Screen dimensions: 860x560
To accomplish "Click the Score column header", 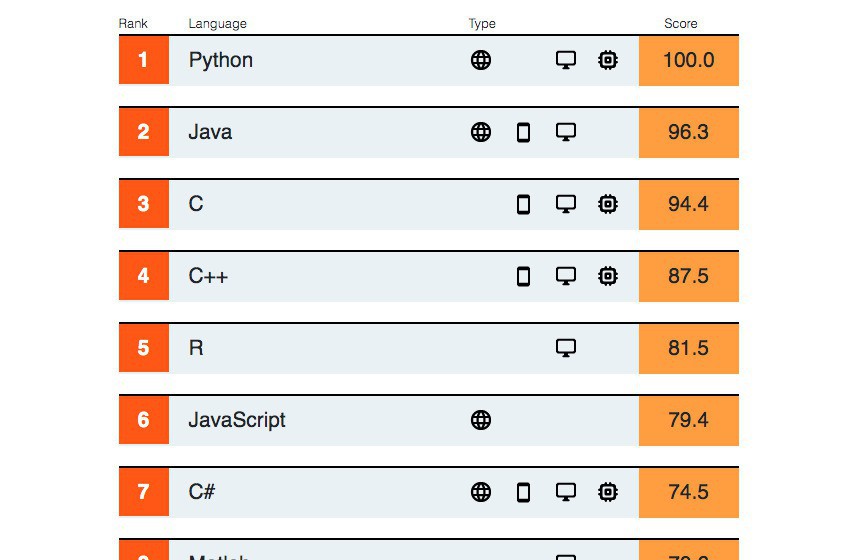I will click(681, 23).
